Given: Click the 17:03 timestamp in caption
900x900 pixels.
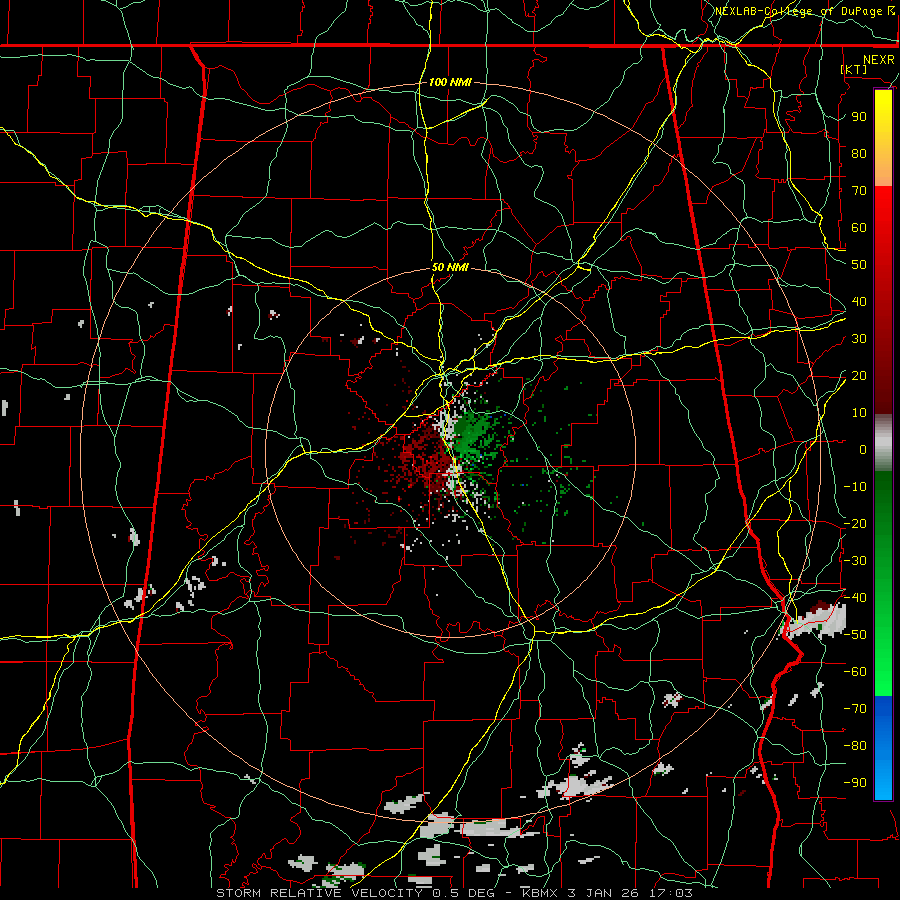Looking at the screenshot, I should pos(676,893).
